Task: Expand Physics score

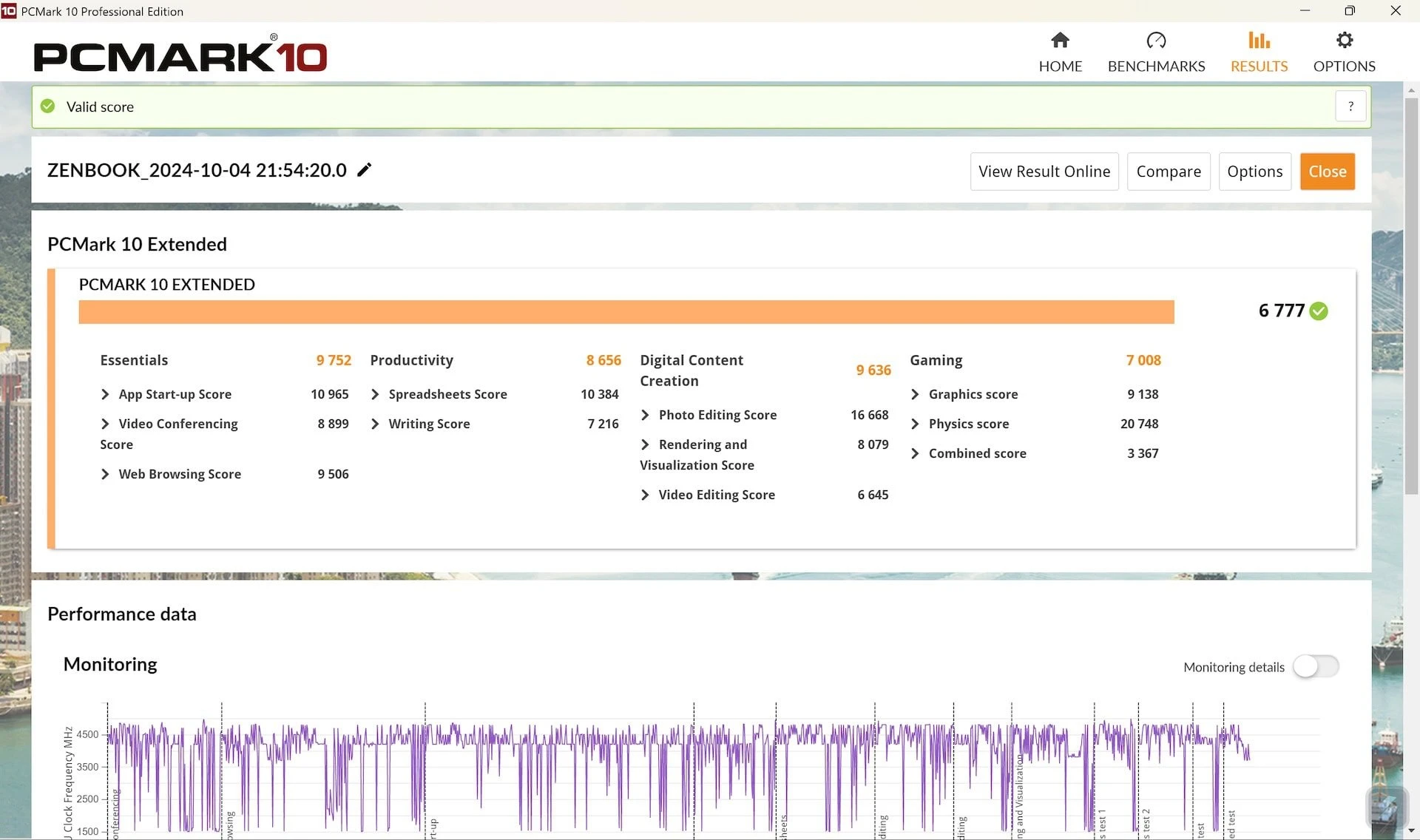Action: [x=915, y=424]
